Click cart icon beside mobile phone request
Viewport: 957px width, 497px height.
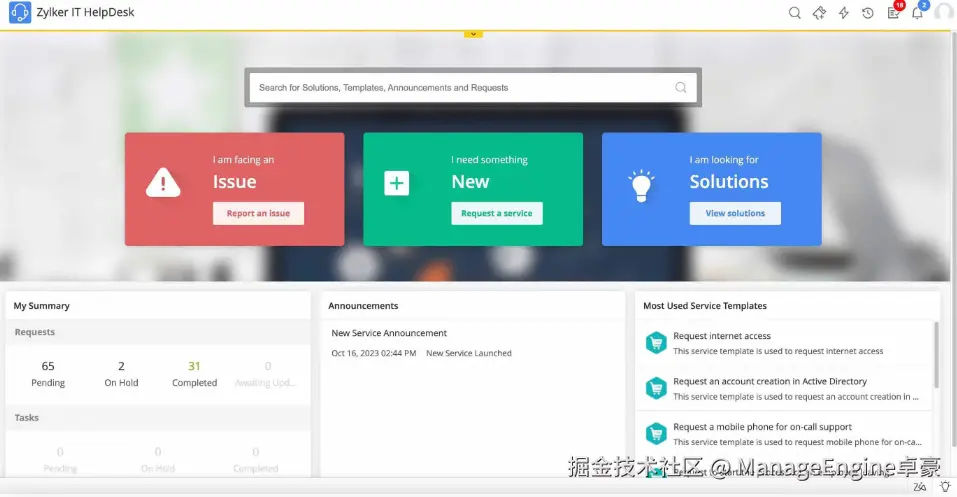(656, 434)
